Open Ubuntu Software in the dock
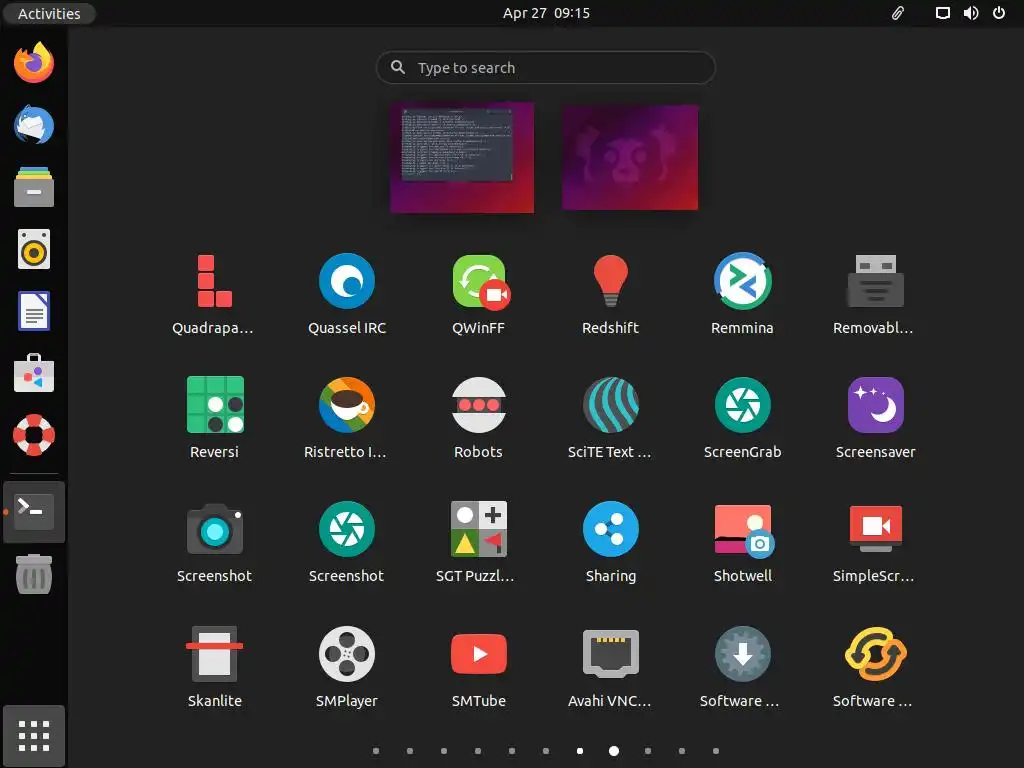This screenshot has width=1024, height=768. click(x=34, y=373)
